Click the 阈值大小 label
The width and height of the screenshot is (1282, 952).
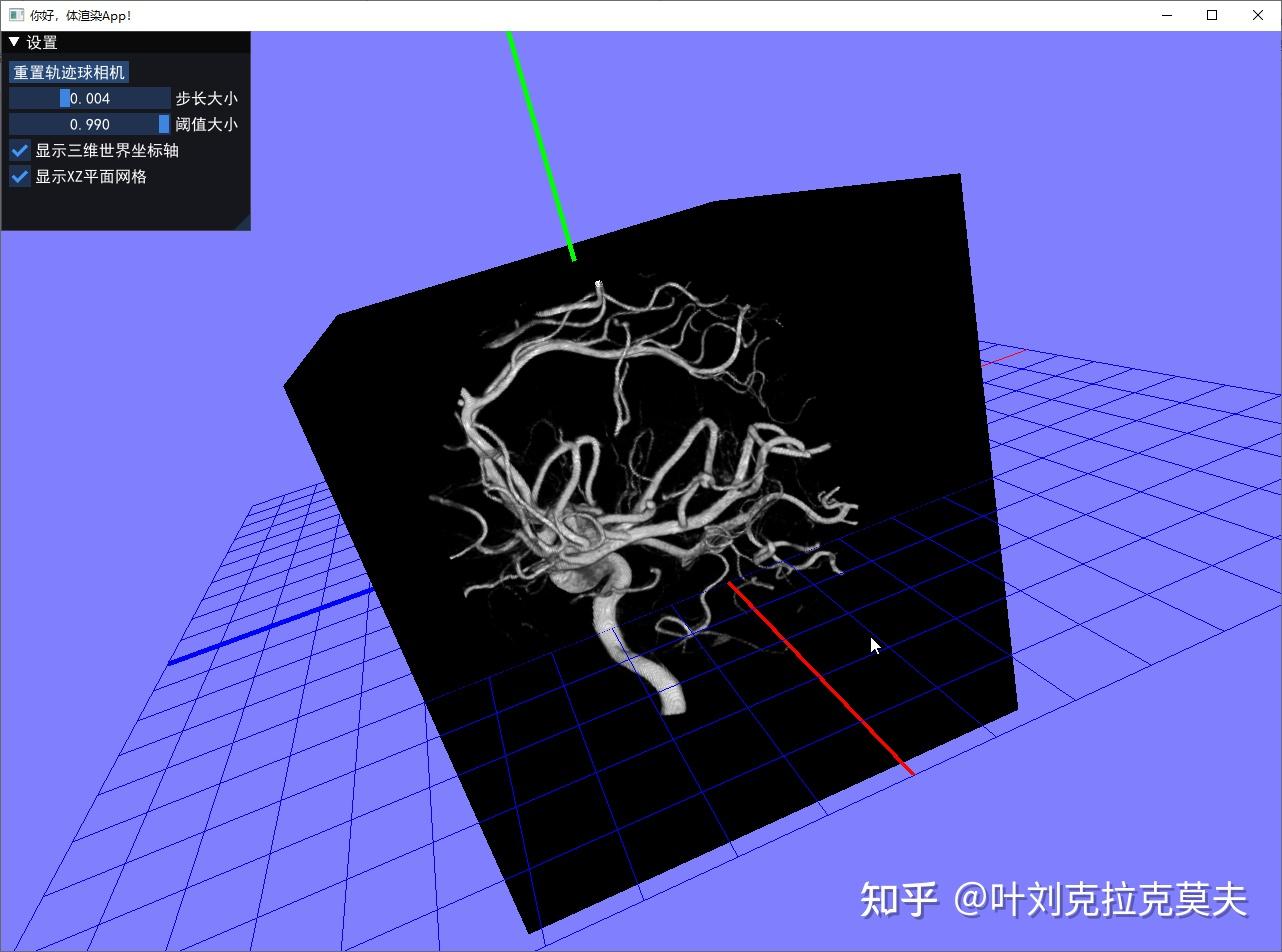pyautogui.click(x=207, y=124)
